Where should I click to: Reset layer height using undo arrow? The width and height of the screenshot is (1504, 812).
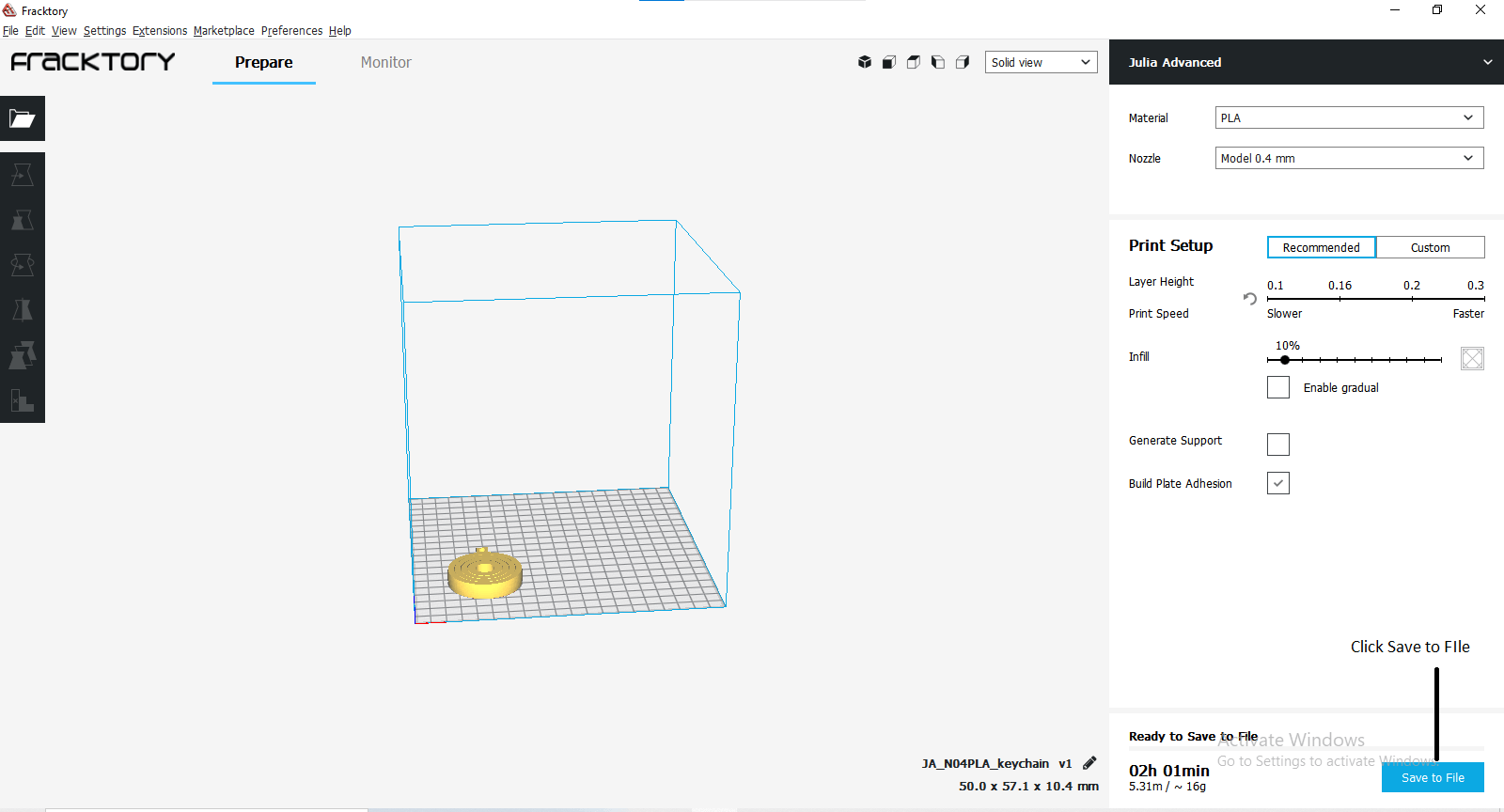(x=1250, y=298)
